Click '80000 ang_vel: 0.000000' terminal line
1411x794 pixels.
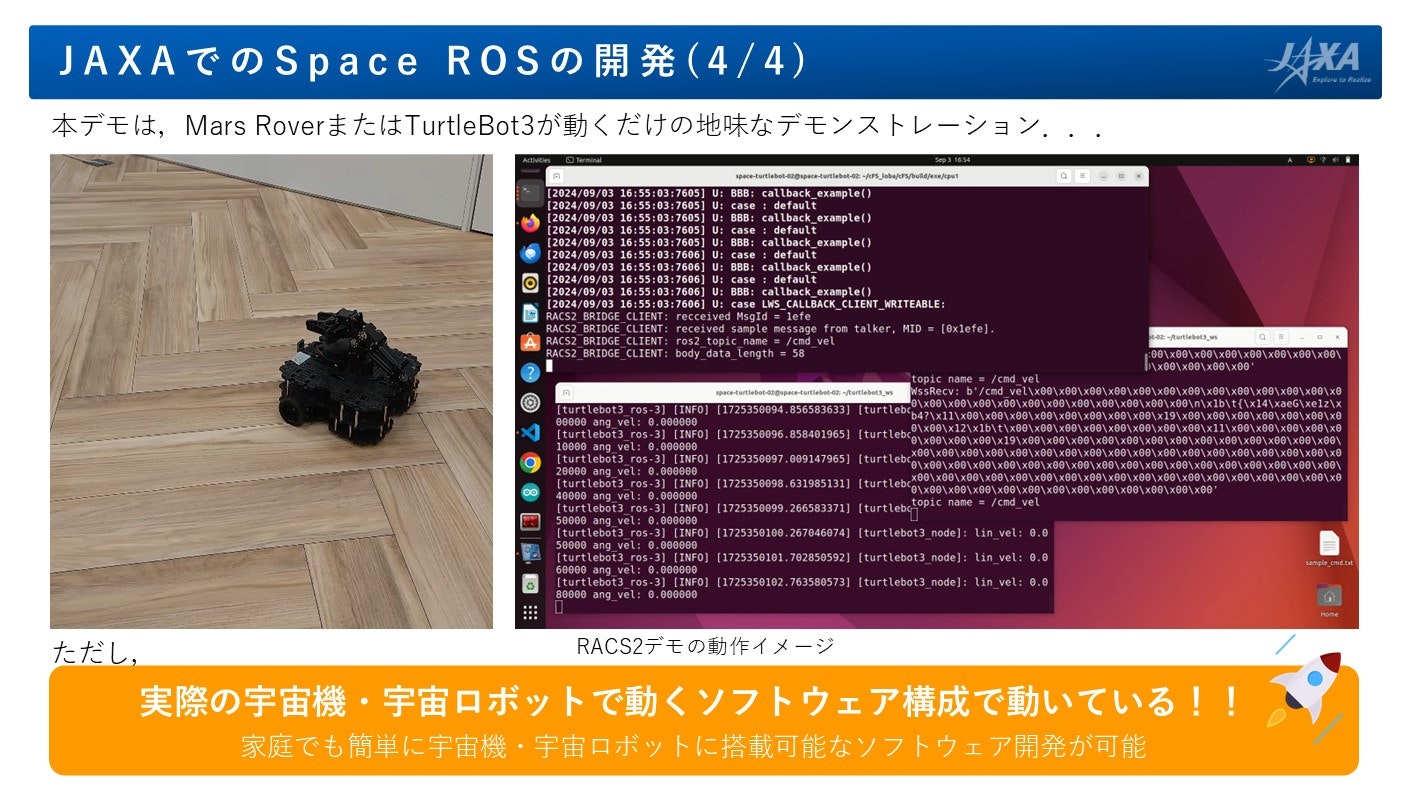pos(626,594)
